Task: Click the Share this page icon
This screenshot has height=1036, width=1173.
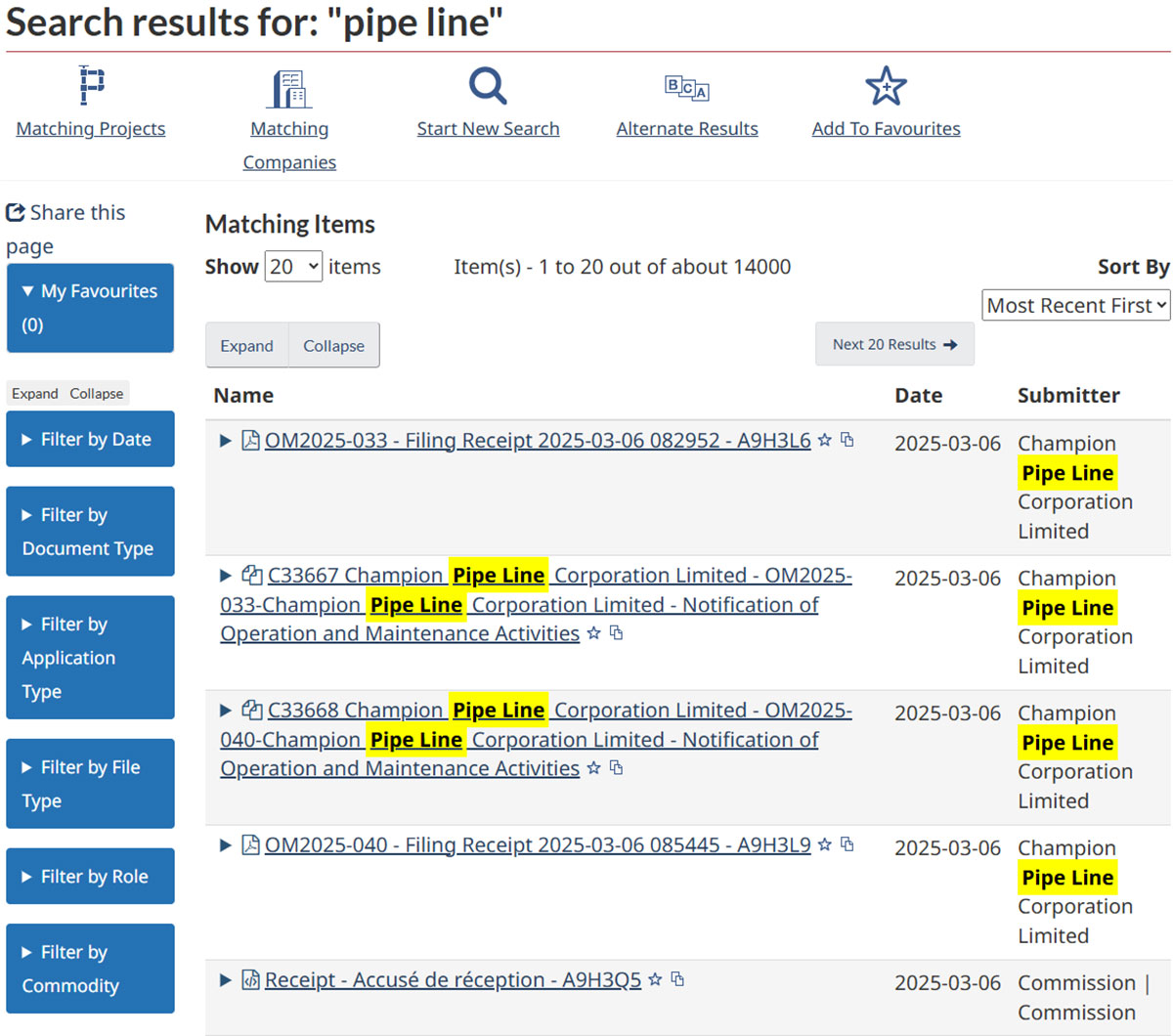Action: [x=16, y=212]
